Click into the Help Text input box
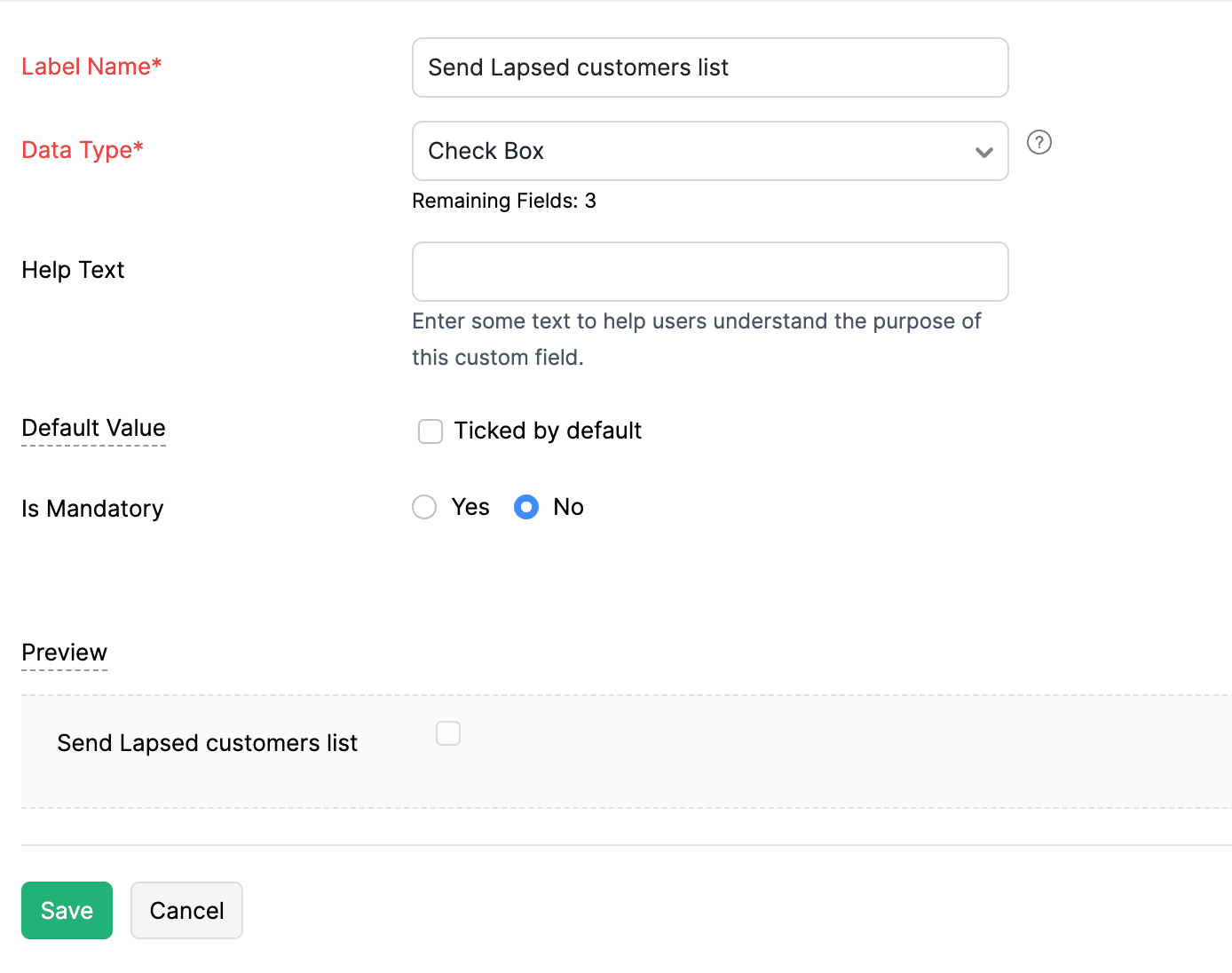 pyautogui.click(x=710, y=272)
